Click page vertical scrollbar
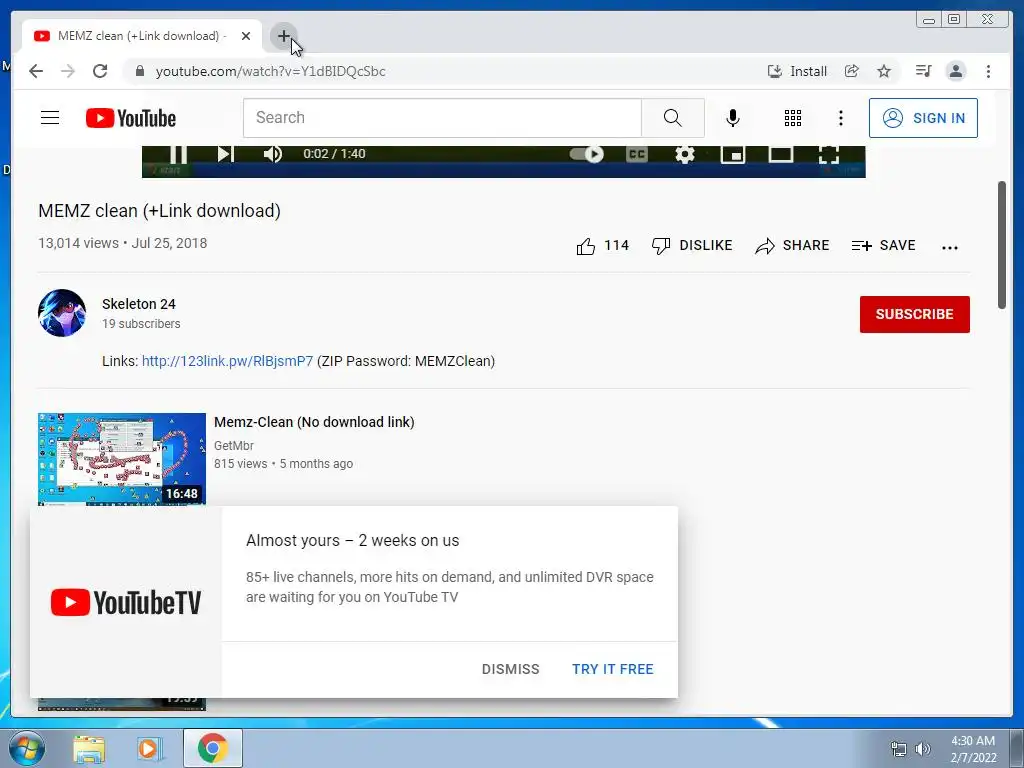1024x768 pixels. [1002, 245]
